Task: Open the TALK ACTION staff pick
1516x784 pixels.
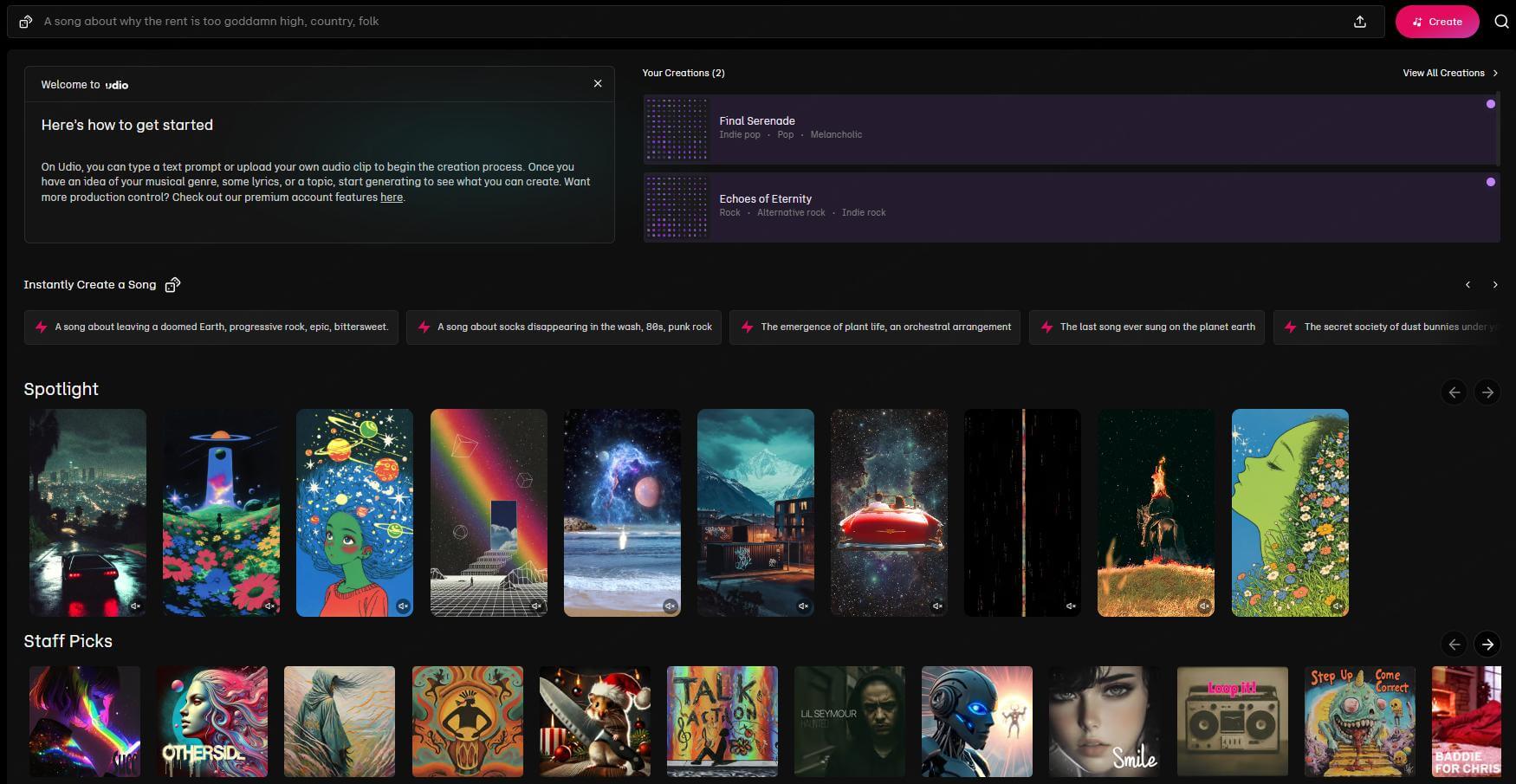Action: point(722,722)
